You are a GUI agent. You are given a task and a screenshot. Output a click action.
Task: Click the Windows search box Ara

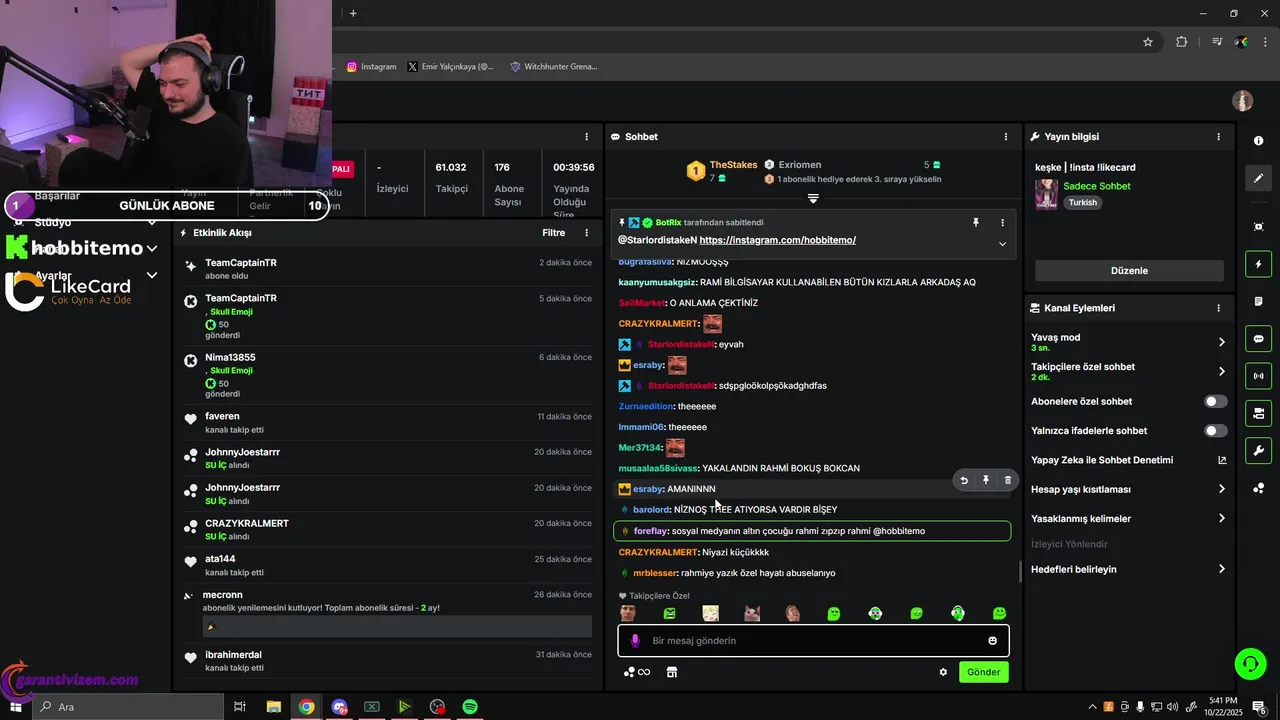pyautogui.click(x=128, y=707)
